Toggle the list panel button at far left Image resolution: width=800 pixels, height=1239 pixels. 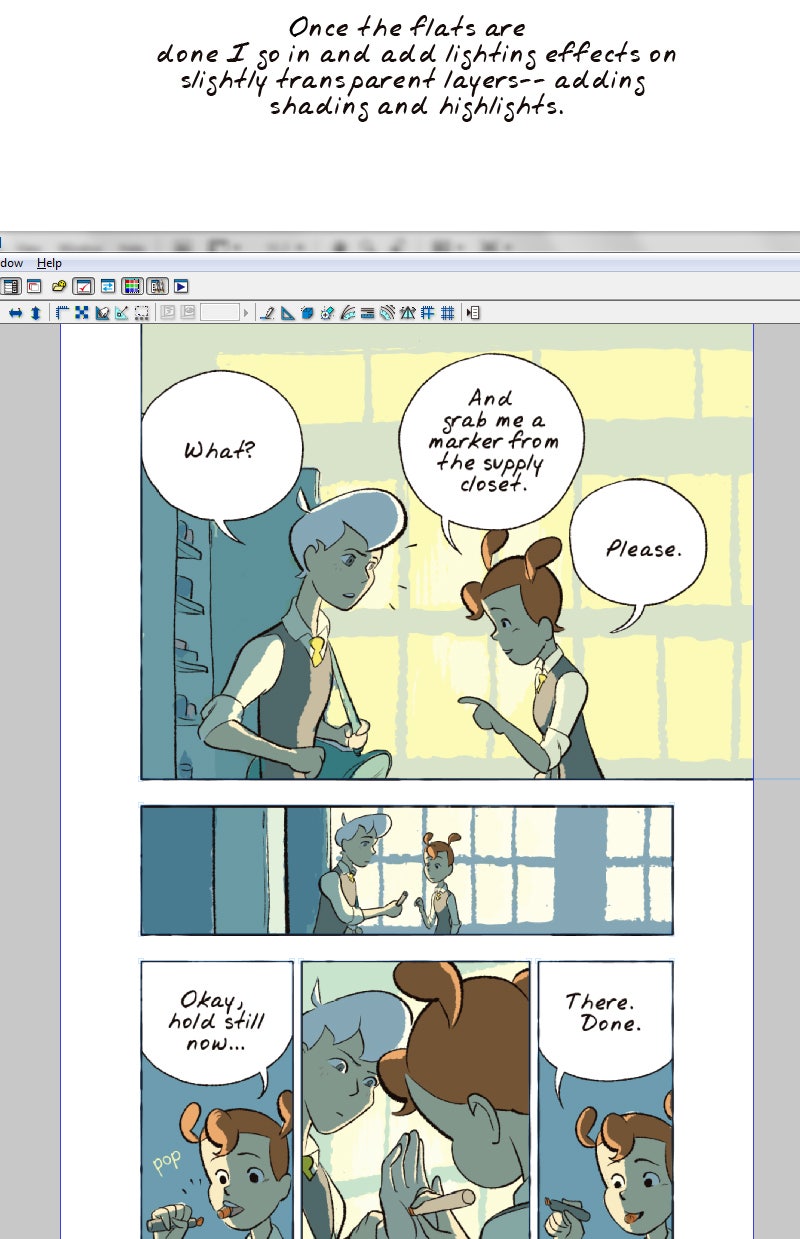pyautogui.click(x=10, y=286)
